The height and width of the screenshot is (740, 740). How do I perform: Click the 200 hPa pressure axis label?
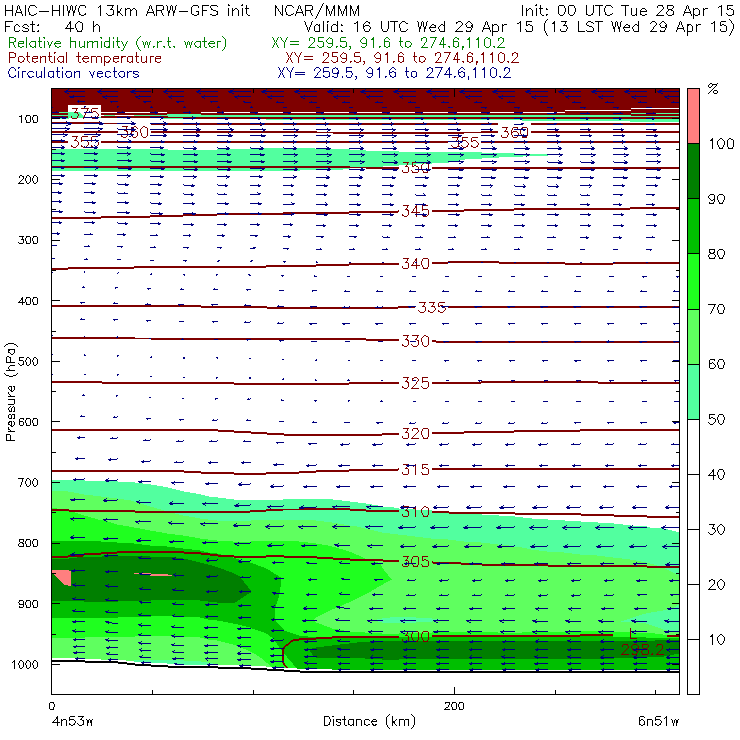(x=28, y=180)
